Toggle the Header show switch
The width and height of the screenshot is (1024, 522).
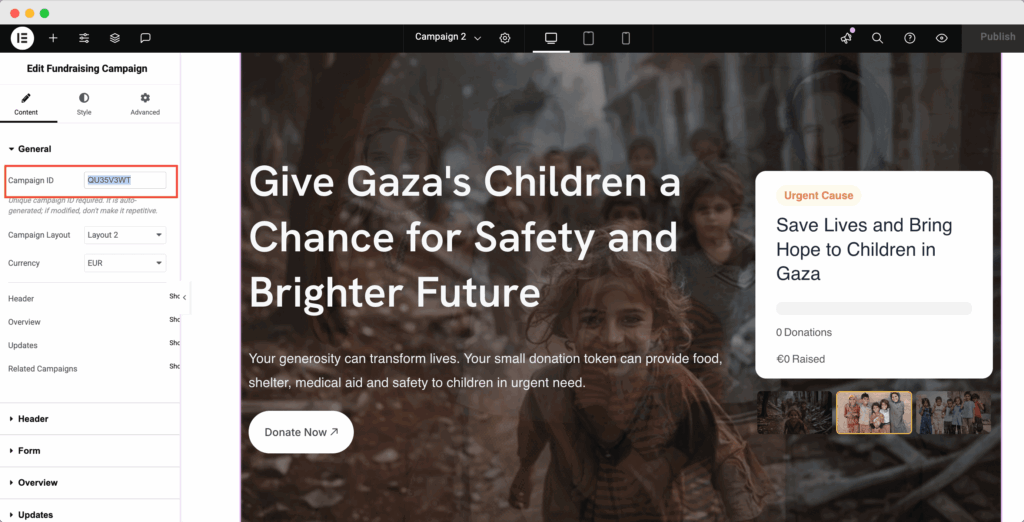[x=174, y=297]
